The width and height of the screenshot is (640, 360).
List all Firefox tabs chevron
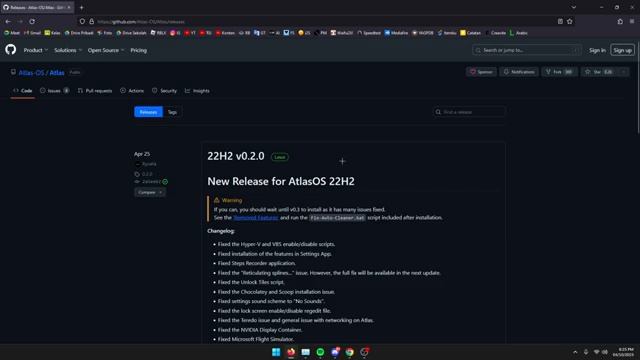click(x=573, y=7)
